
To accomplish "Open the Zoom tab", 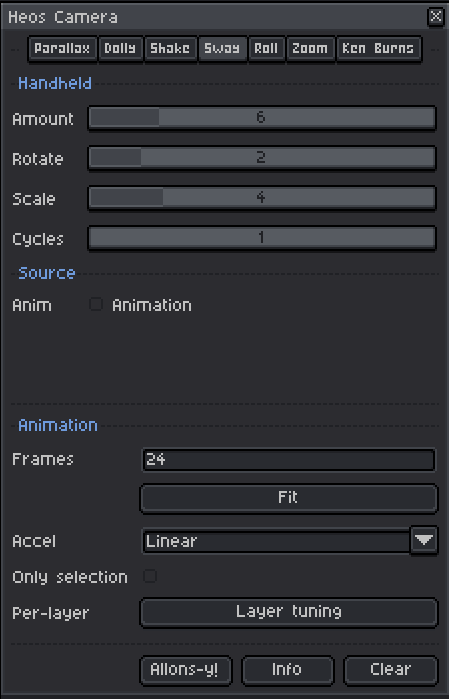I will coord(310,49).
